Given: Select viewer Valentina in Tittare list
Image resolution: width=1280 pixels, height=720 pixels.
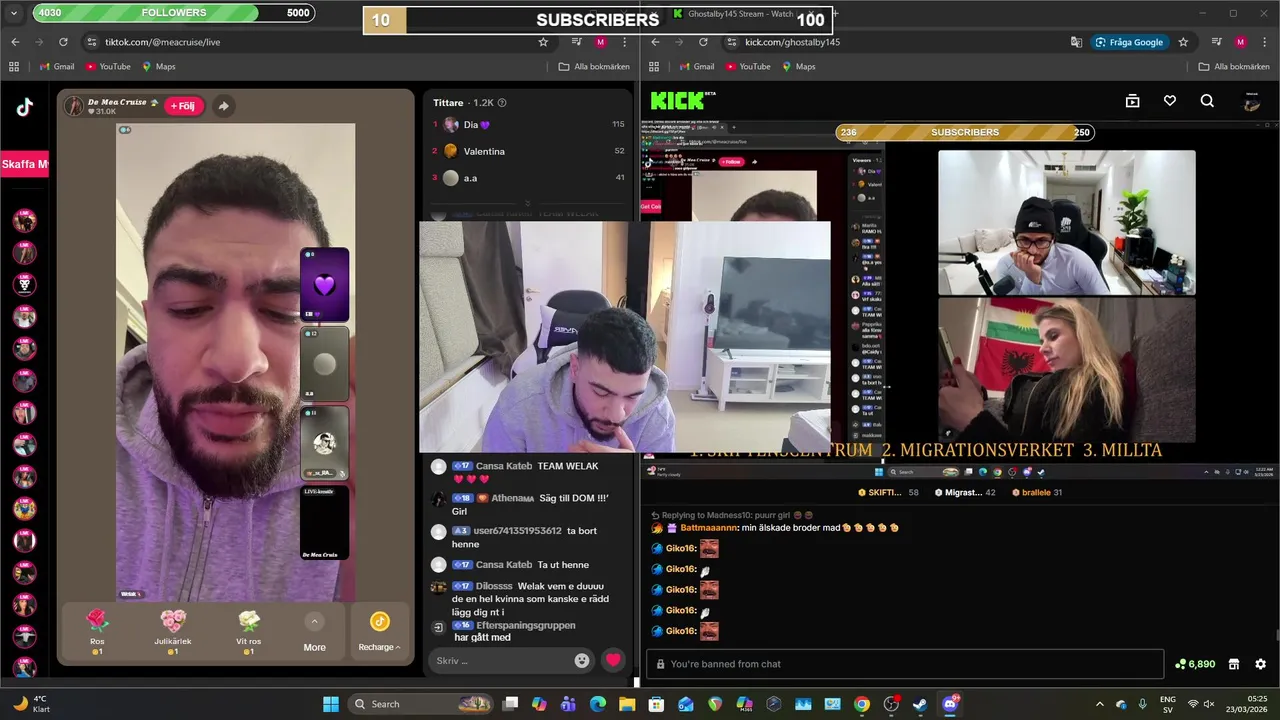Looking at the screenshot, I should [528, 151].
